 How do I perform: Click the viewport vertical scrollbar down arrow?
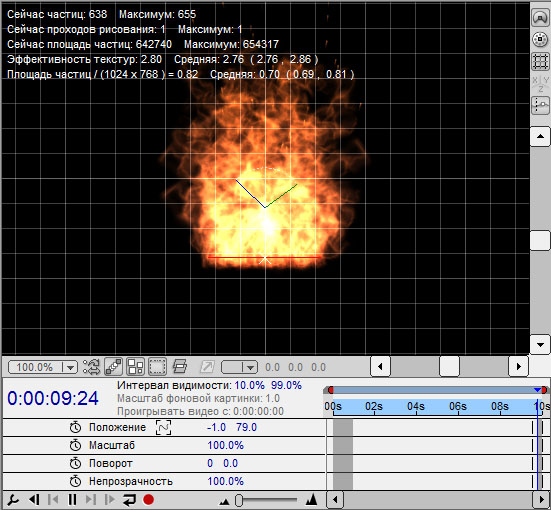click(540, 345)
